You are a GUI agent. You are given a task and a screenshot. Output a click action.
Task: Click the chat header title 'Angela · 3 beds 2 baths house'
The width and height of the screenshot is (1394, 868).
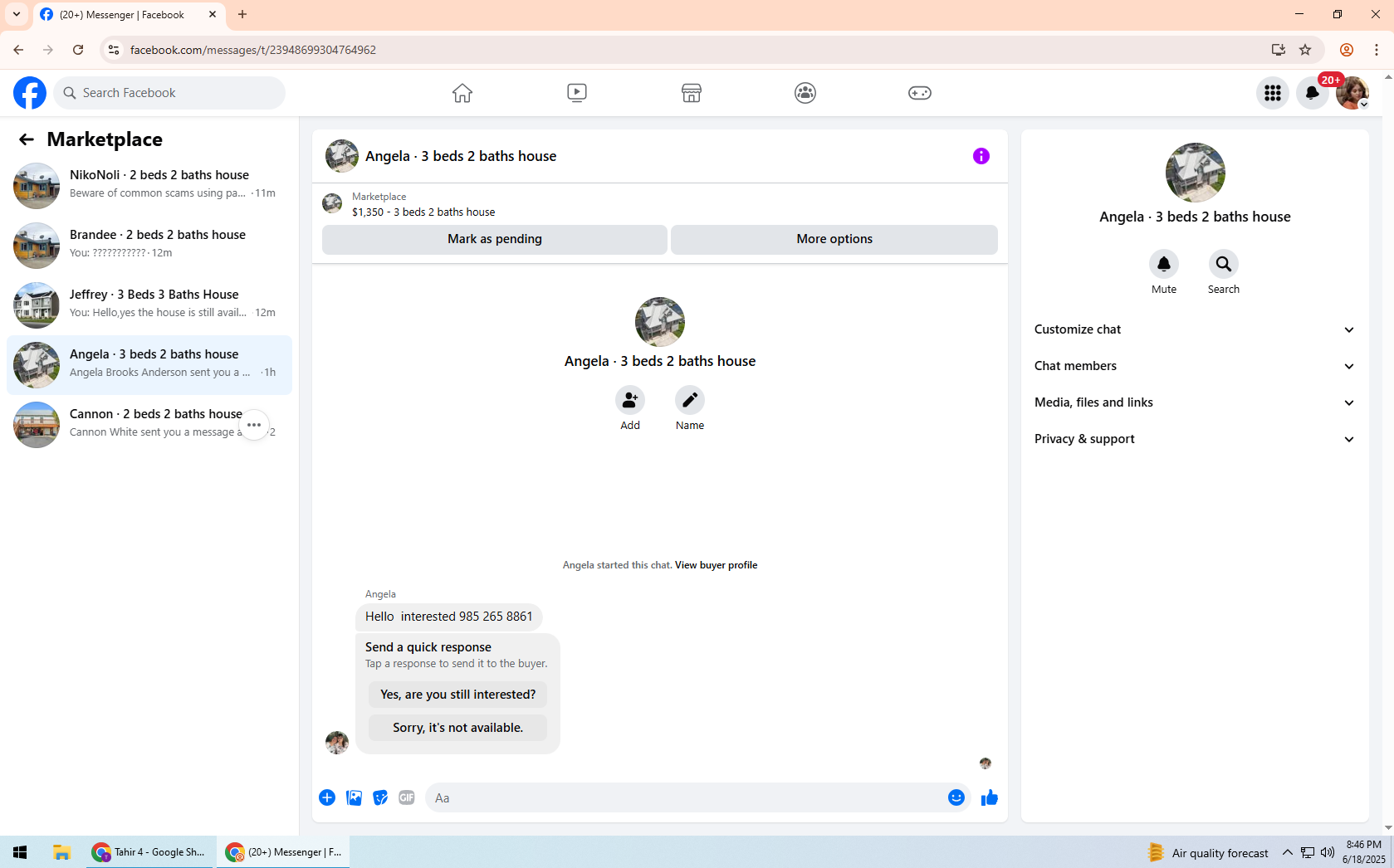(x=461, y=156)
